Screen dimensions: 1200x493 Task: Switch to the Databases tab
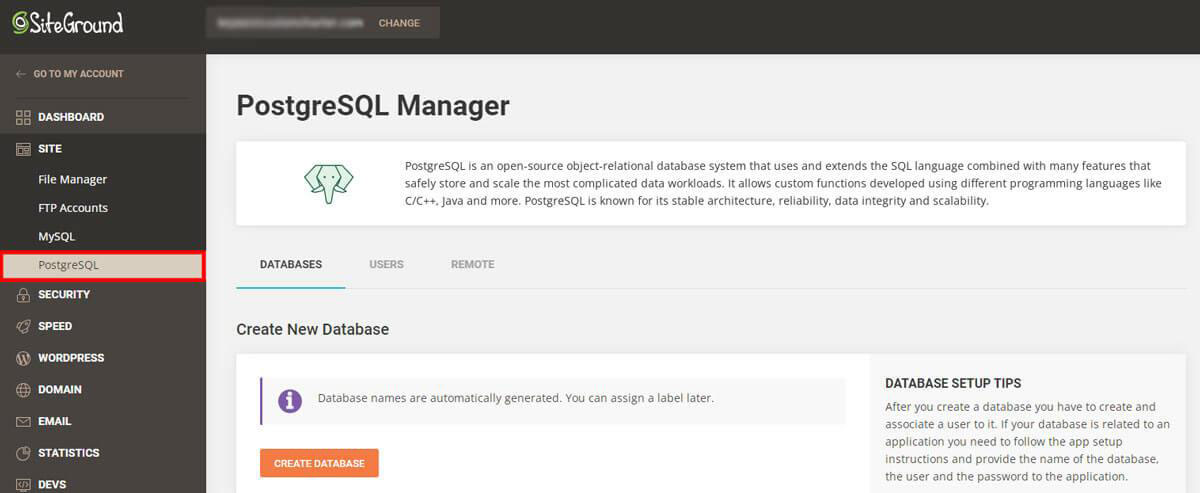pyautogui.click(x=291, y=265)
